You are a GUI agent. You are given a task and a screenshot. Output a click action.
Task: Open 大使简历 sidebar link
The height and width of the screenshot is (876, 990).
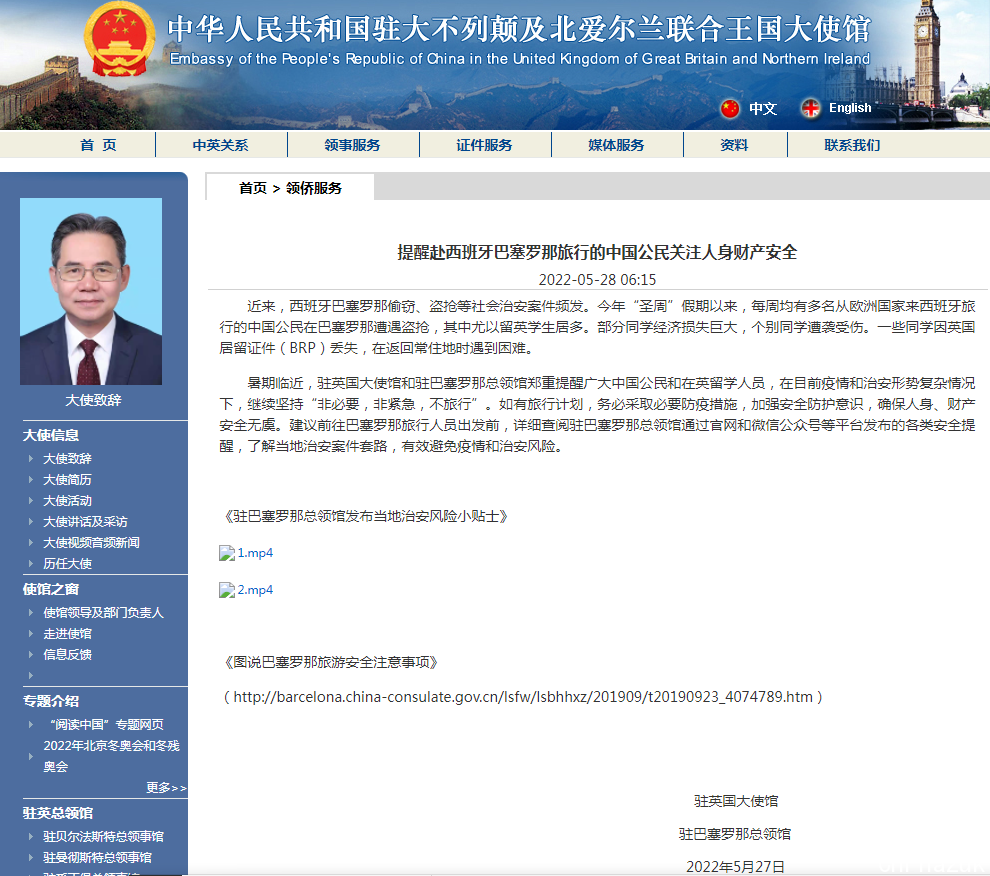[68, 480]
